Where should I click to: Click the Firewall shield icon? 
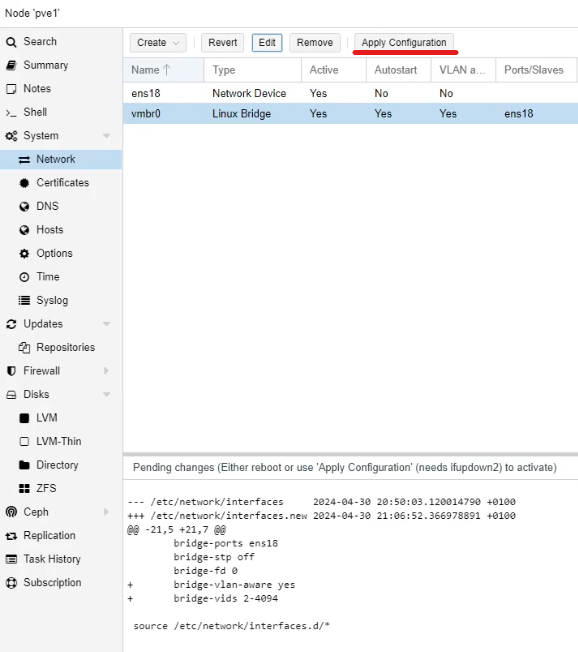[x=11, y=371]
